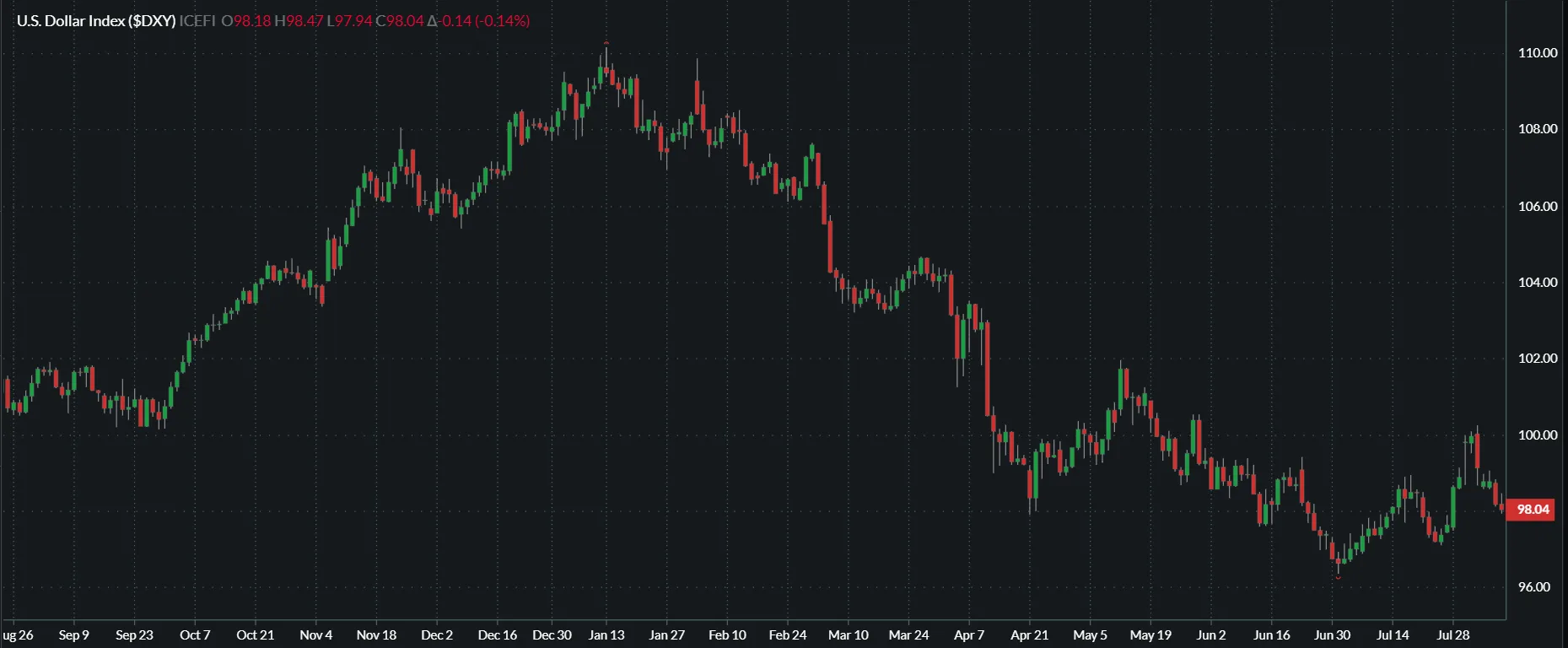Select the Sep 9 date on time axis
This screenshot has width=1568, height=648.
[x=73, y=635]
